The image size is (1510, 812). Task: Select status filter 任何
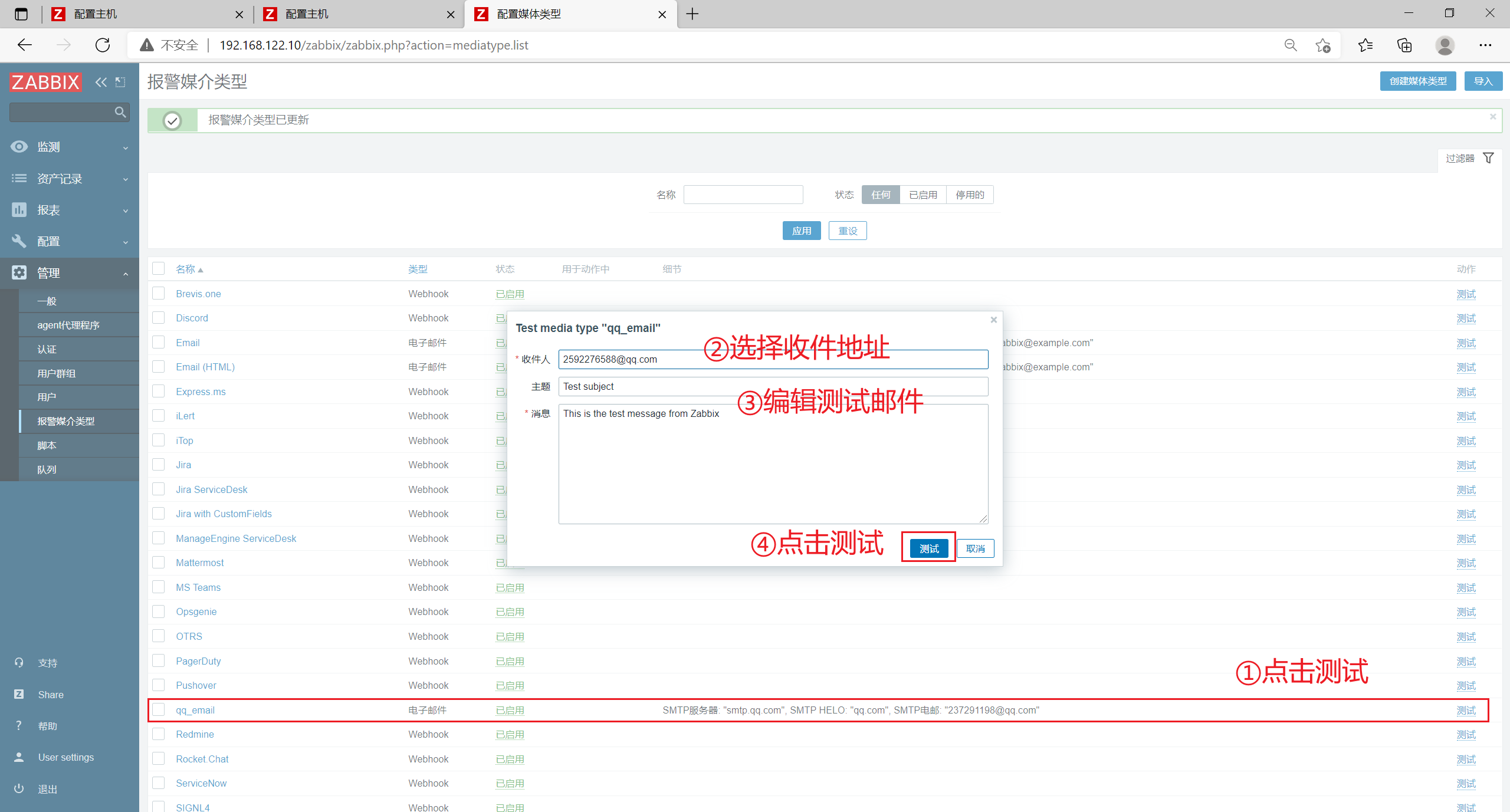[881, 195]
